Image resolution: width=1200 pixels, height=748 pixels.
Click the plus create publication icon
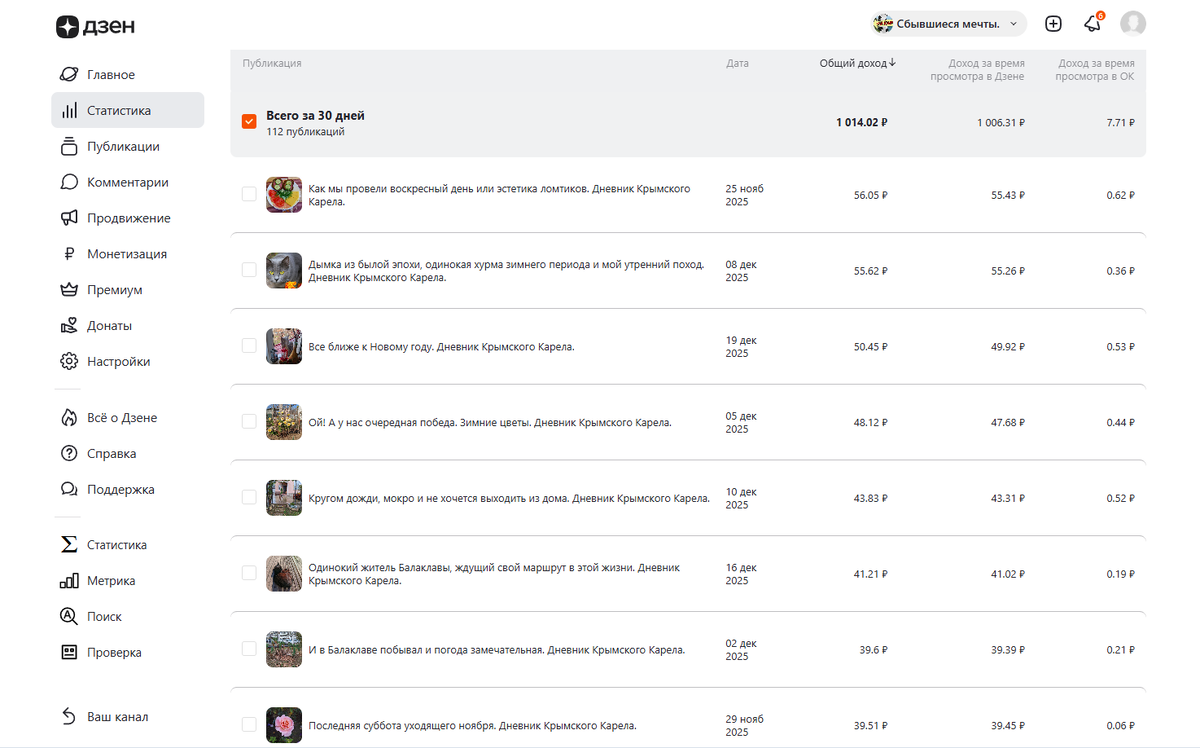pos(1053,23)
